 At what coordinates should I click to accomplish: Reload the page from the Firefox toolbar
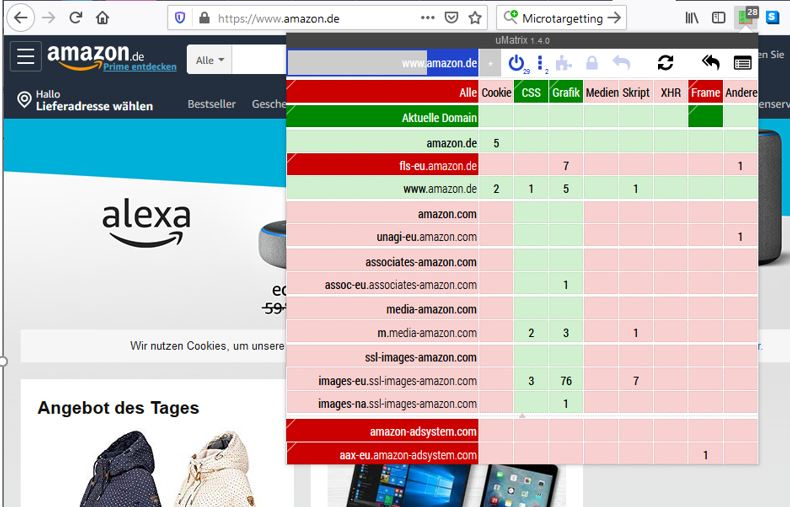pyautogui.click(x=76, y=18)
